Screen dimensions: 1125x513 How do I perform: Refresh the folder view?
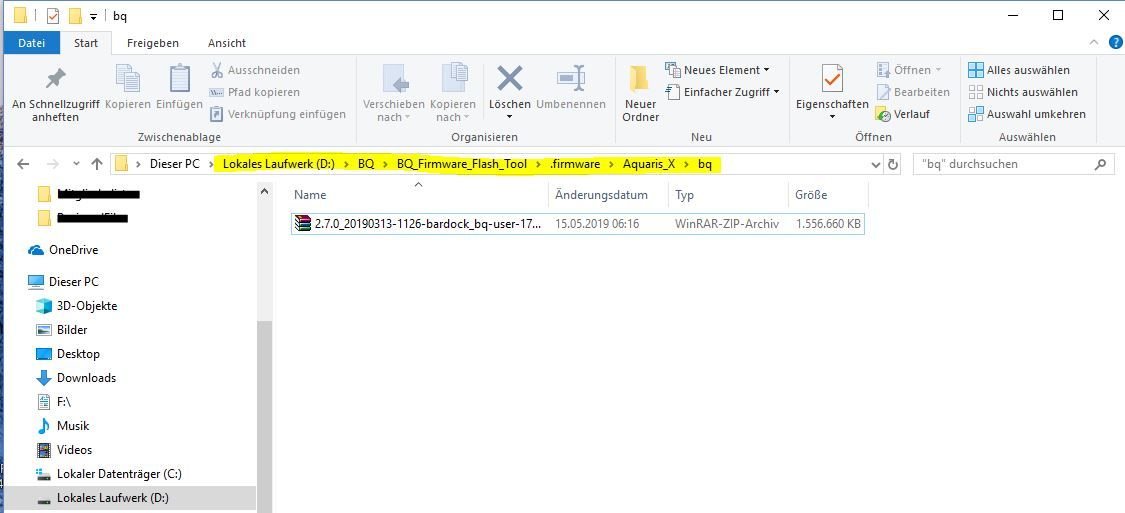click(x=893, y=164)
